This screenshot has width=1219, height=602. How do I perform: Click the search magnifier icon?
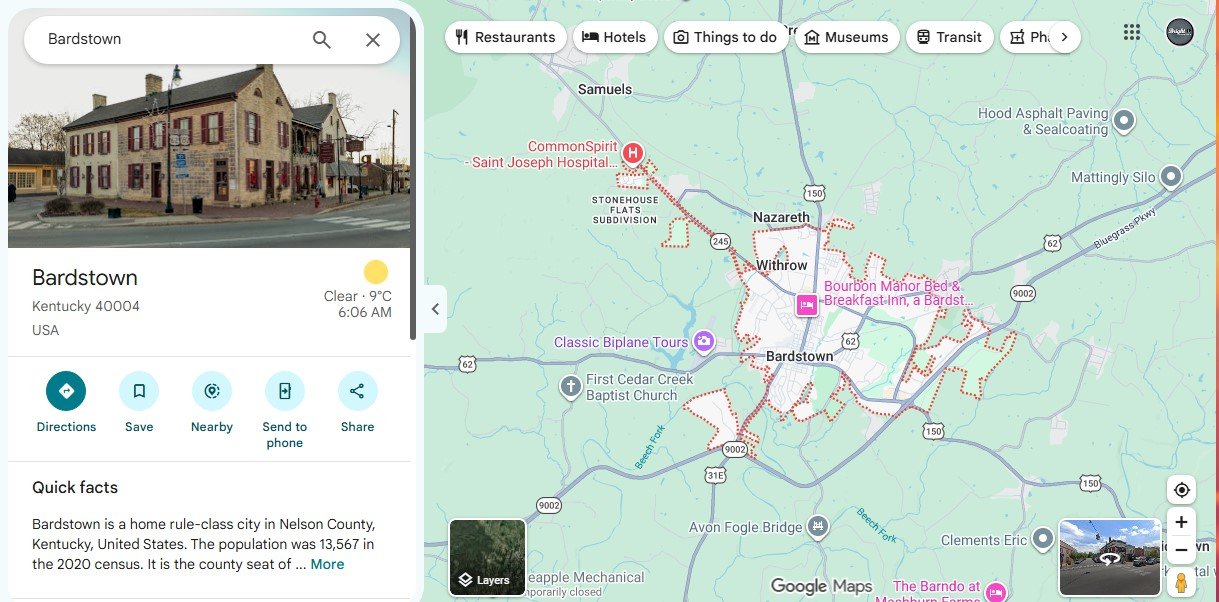(x=321, y=39)
